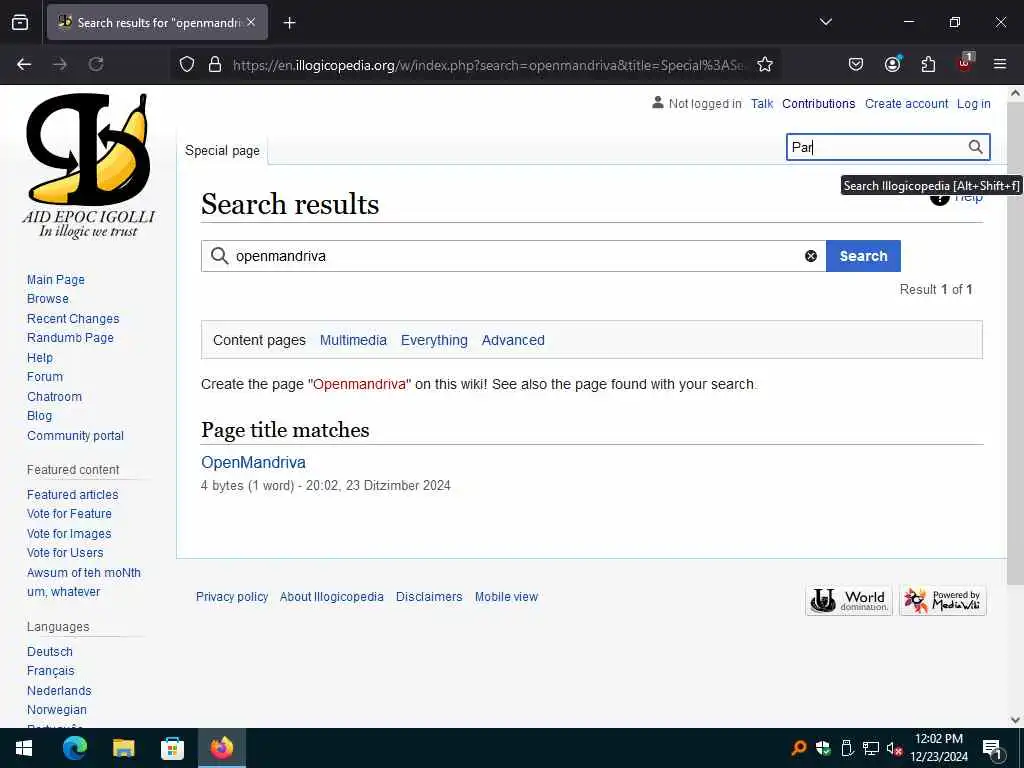Open Vote for Feature link
The height and width of the screenshot is (768, 1024).
pyautogui.click(x=69, y=513)
